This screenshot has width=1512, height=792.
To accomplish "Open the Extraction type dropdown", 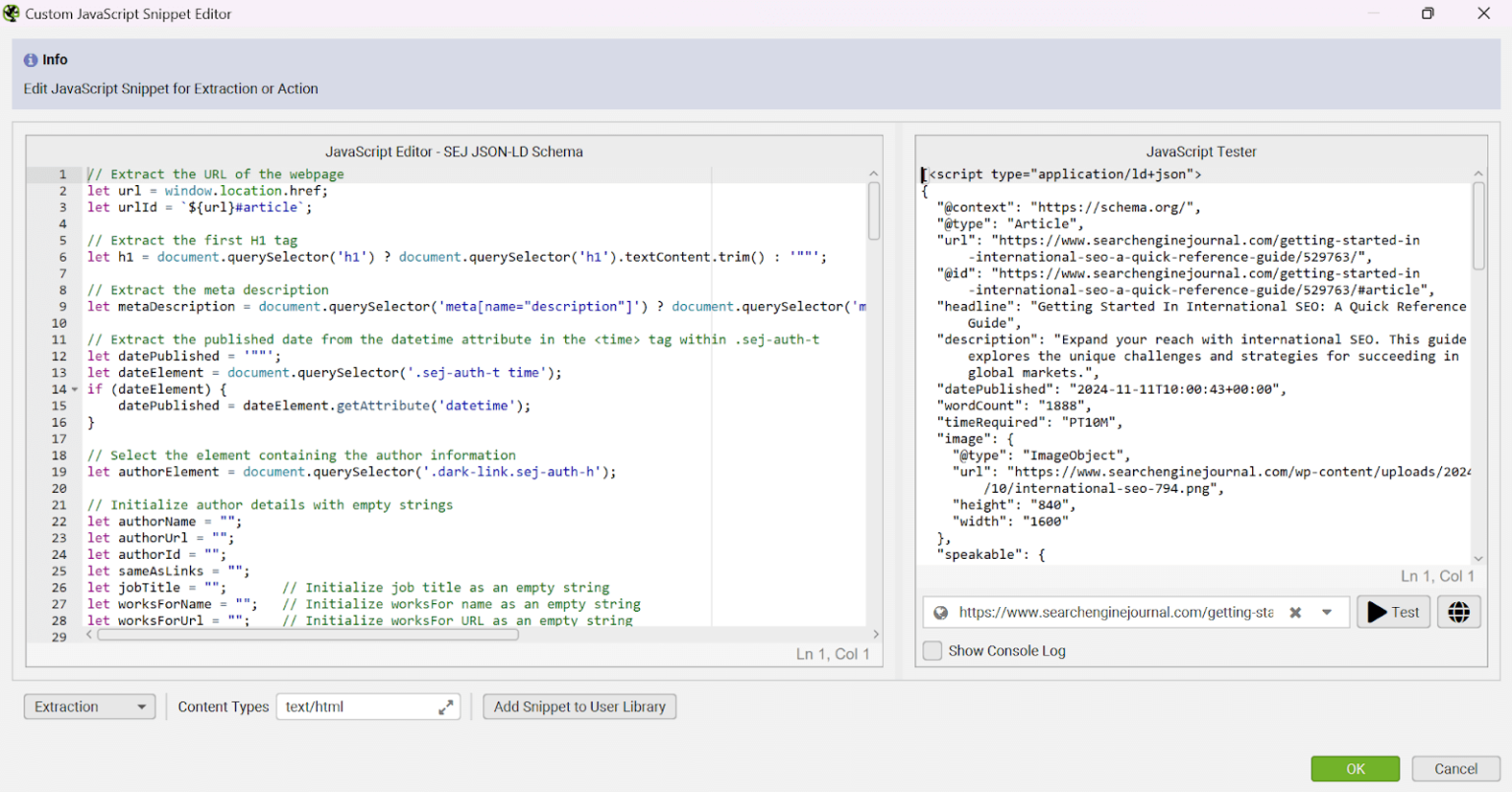I will 90,706.
